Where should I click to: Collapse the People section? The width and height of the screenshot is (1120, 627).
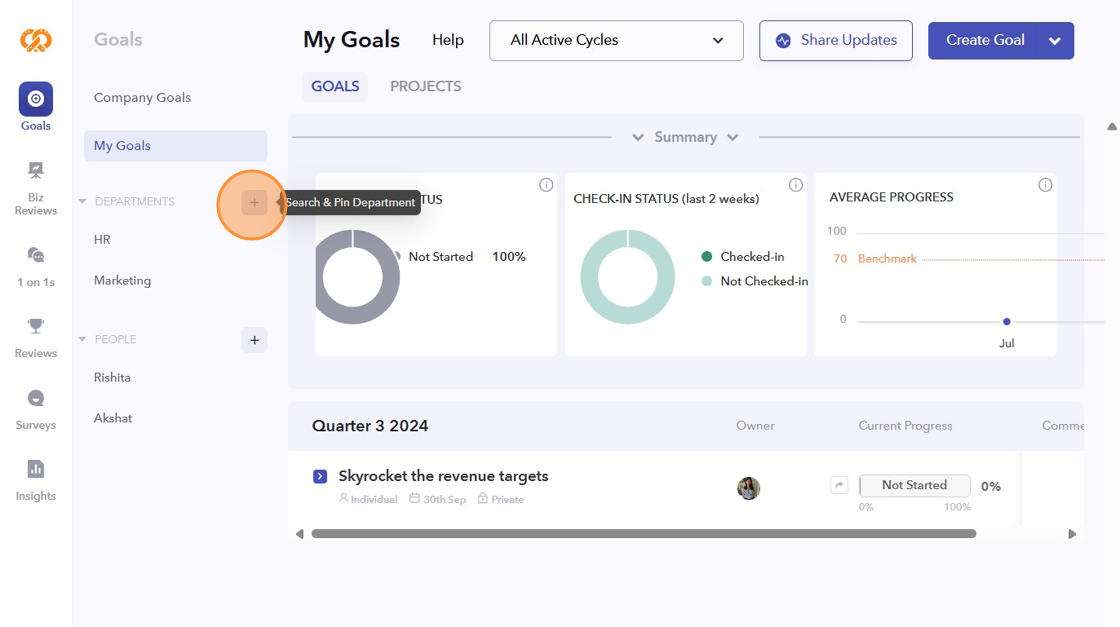(x=82, y=340)
